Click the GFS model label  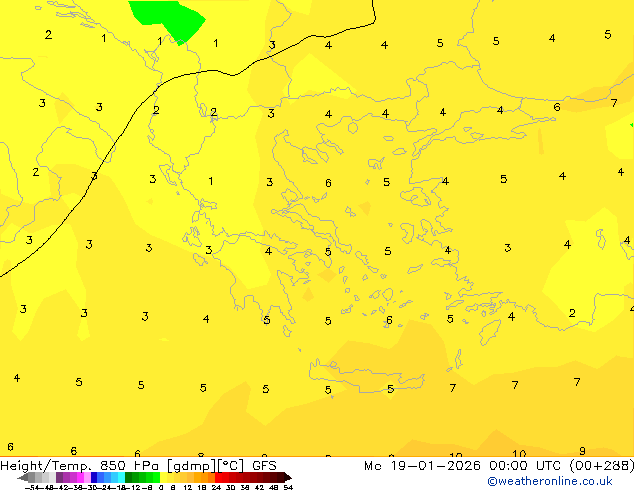pyautogui.click(x=264, y=466)
